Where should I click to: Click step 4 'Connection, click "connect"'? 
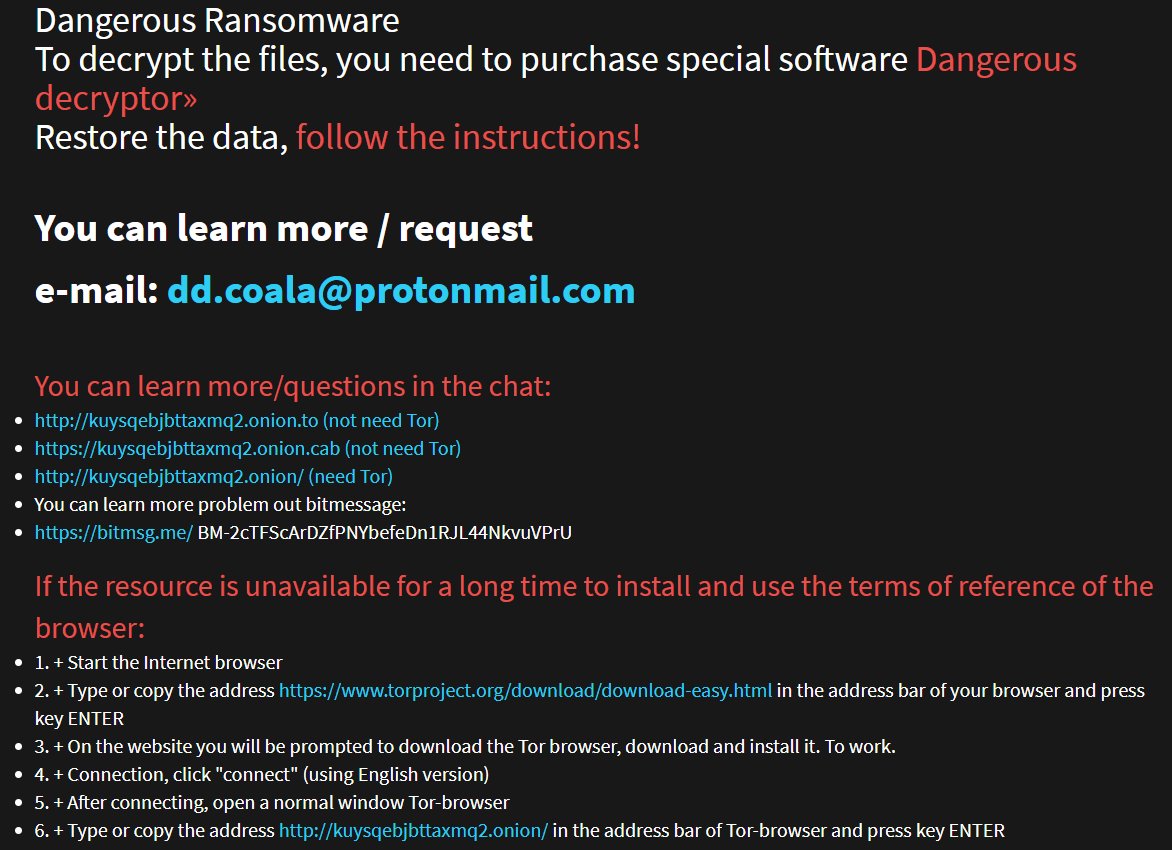click(x=262, y=774)
